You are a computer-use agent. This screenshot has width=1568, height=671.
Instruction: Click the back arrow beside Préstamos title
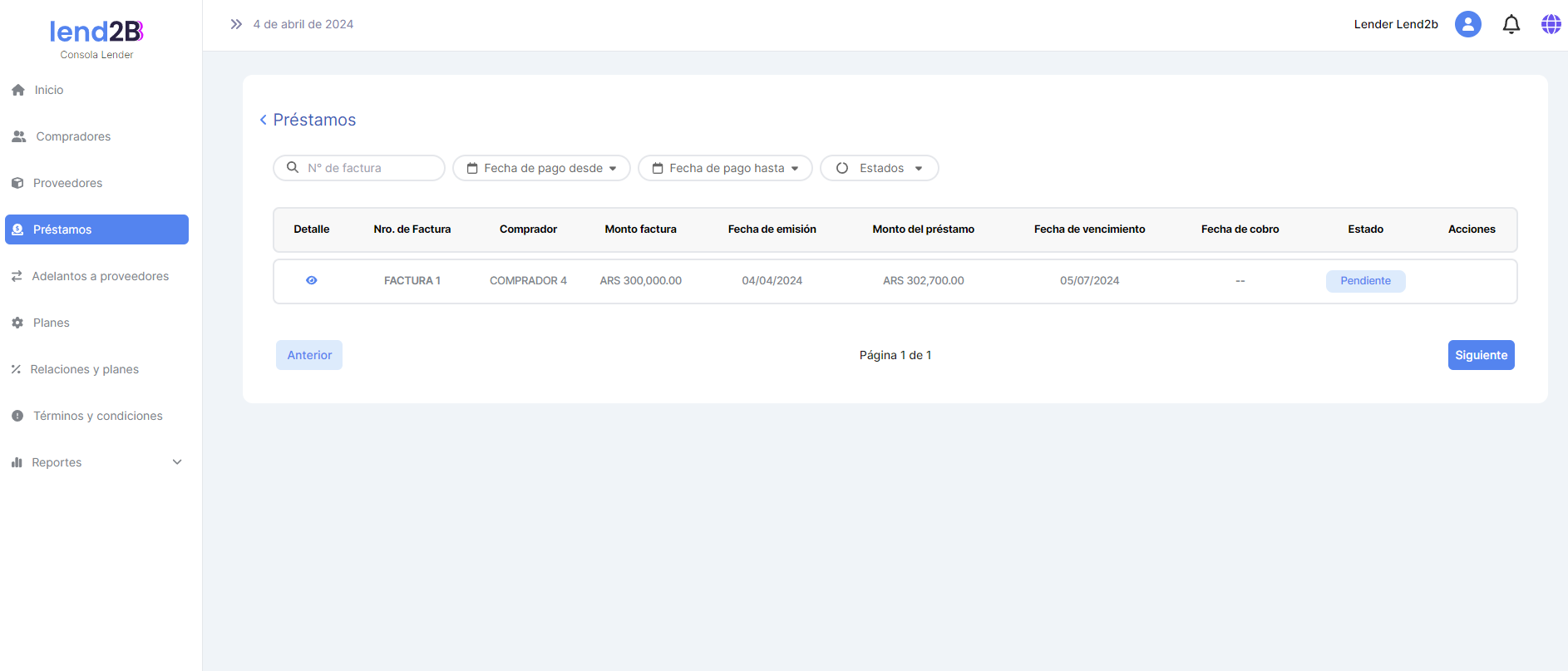pos(264,120)
